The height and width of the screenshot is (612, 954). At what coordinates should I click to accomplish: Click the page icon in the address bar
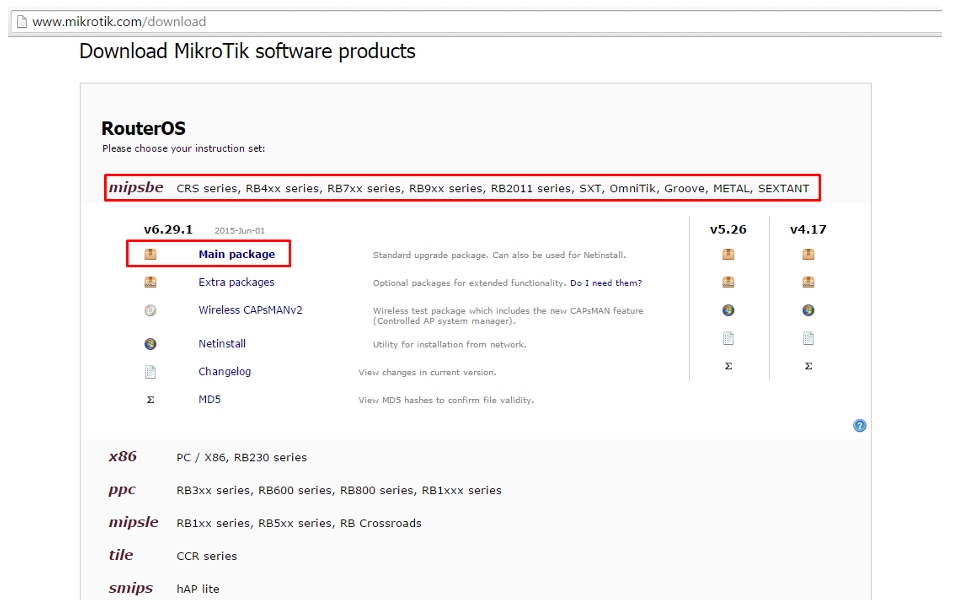coord(22,22)
